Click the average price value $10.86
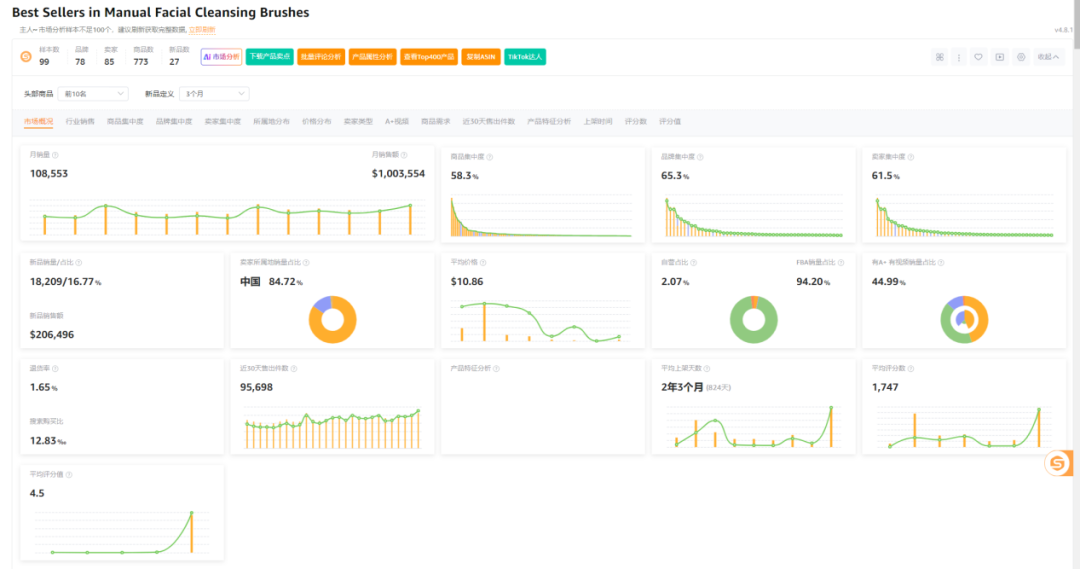1080x569 pixels. click(x=467, y=282)
